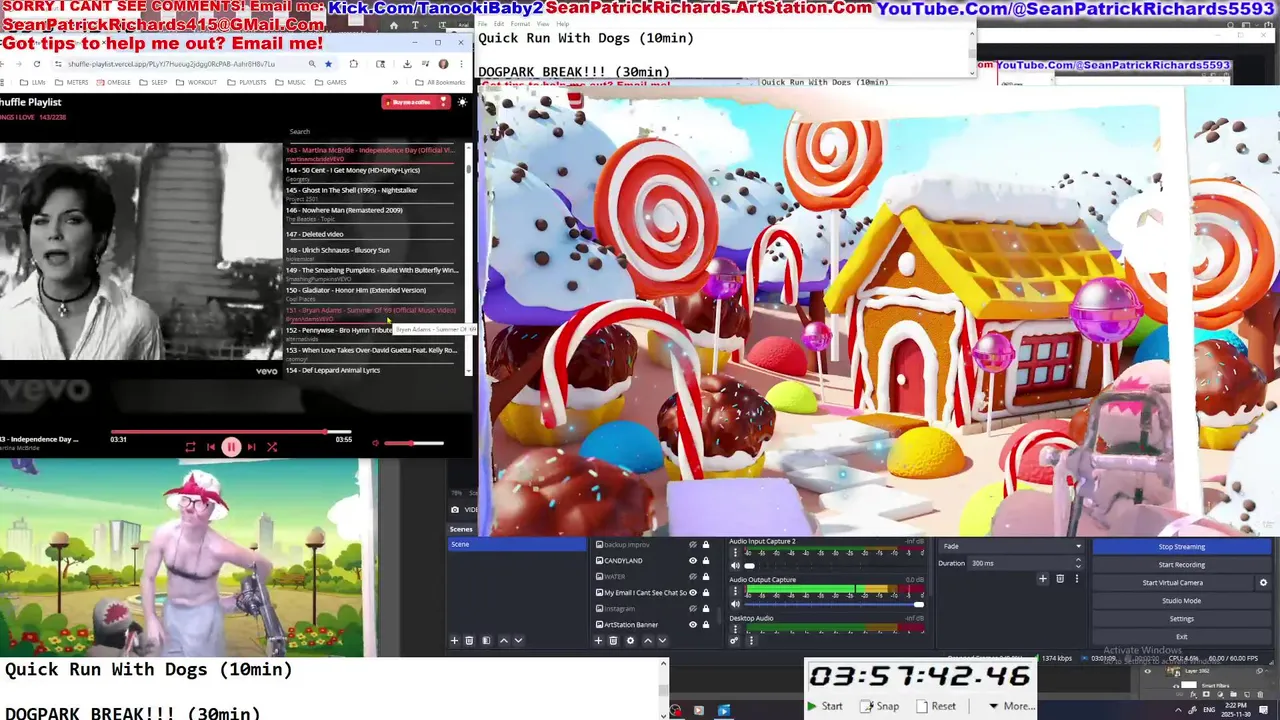The image size is (1280, 720).
Task: Play 144 - 50 Cent I Get Money
Action: (372, 173)
